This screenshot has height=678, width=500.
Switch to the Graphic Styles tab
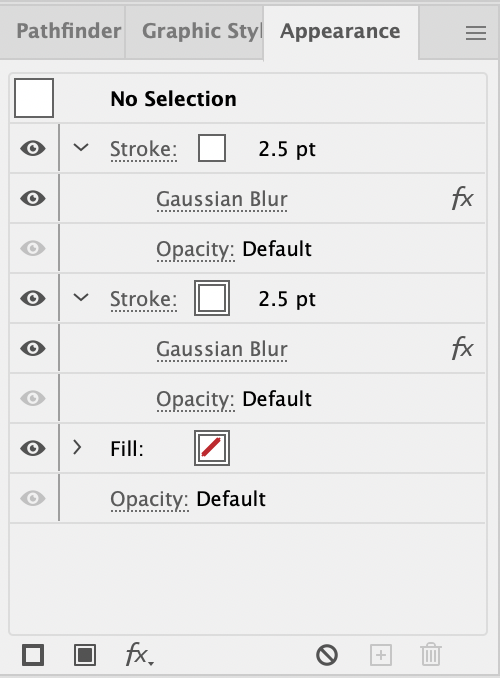202,31
